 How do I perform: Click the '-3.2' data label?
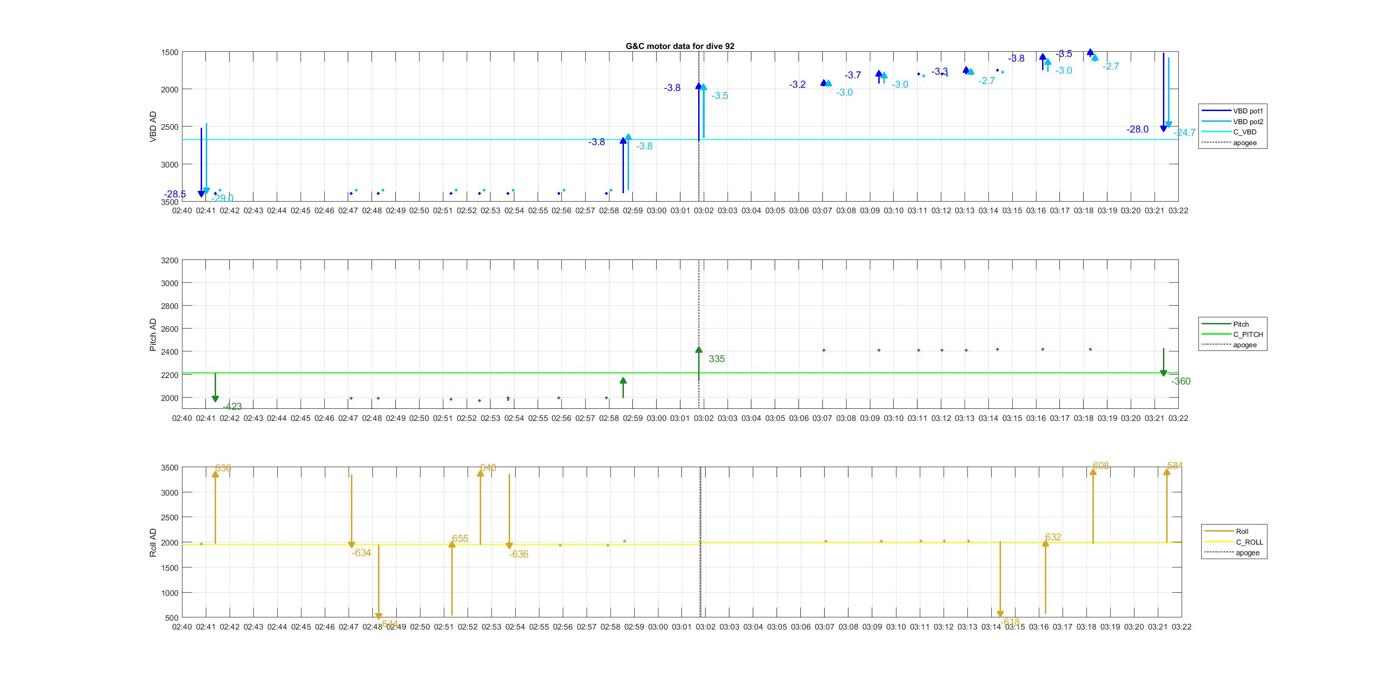[797, 85]
